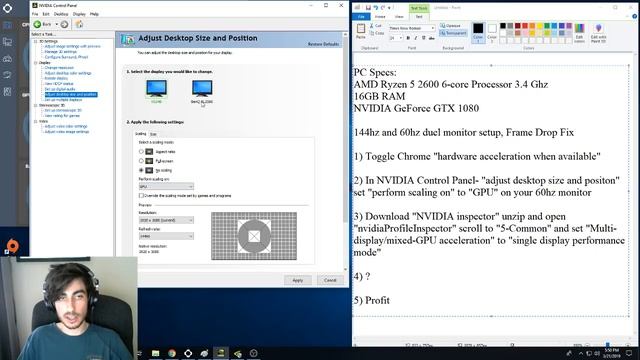The width and height of the screenshot is (640, 360).
Task: Open the Help menu in NVIDIA Control Panel
Action: [x=94, y=14]
